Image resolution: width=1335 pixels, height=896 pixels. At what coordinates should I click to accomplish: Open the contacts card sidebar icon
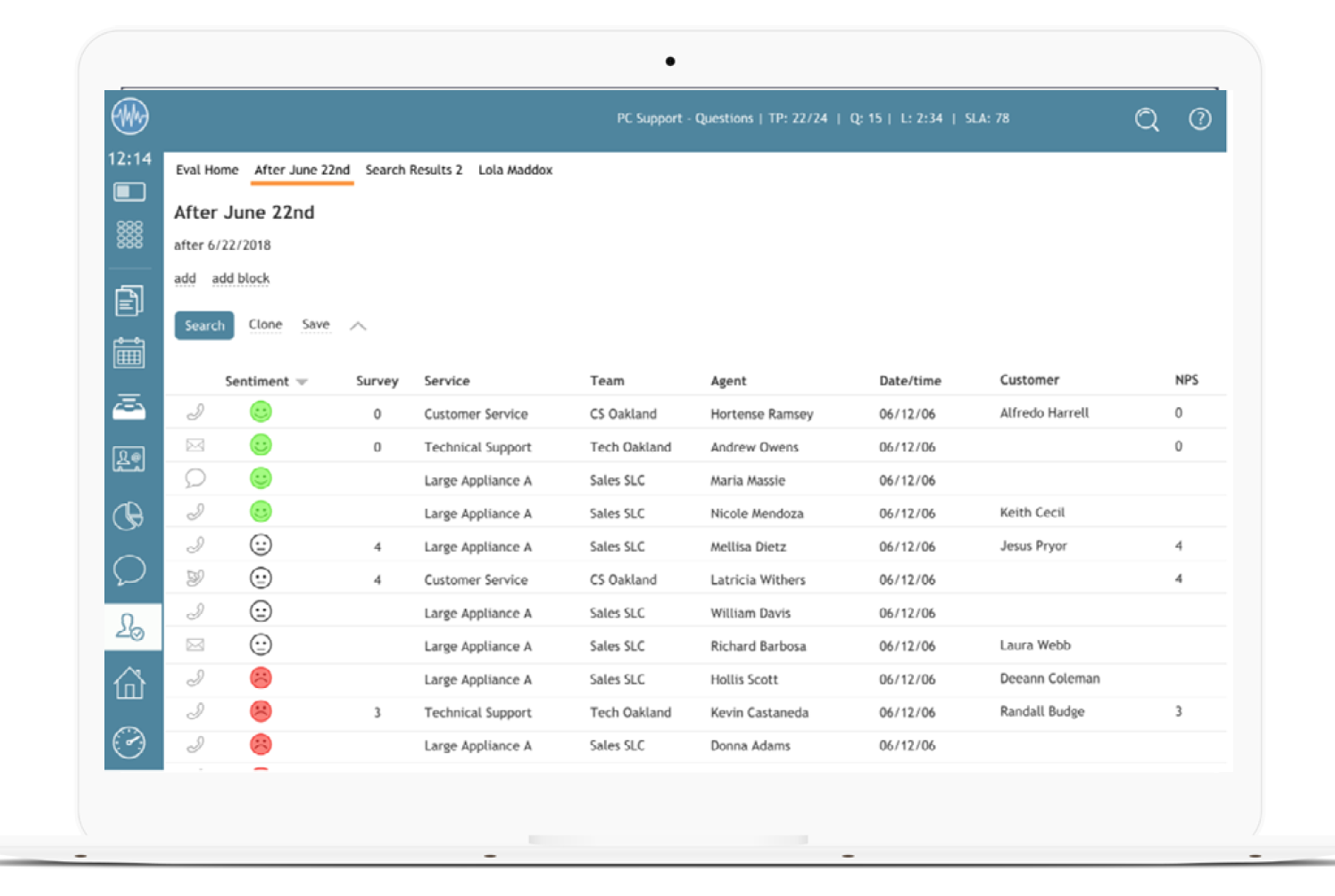click(x=129, y=460)
